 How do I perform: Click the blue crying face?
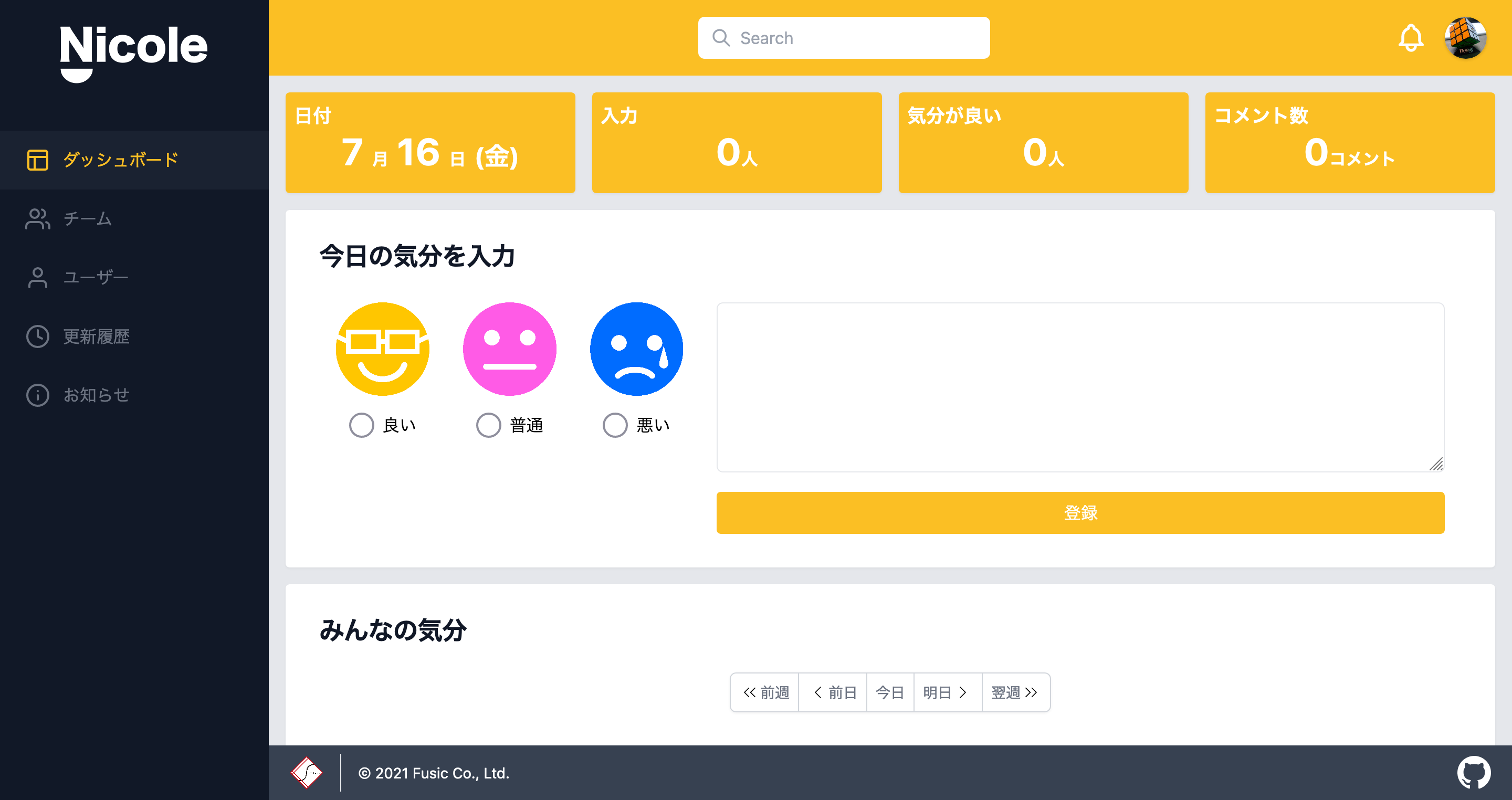coord(636,349)
